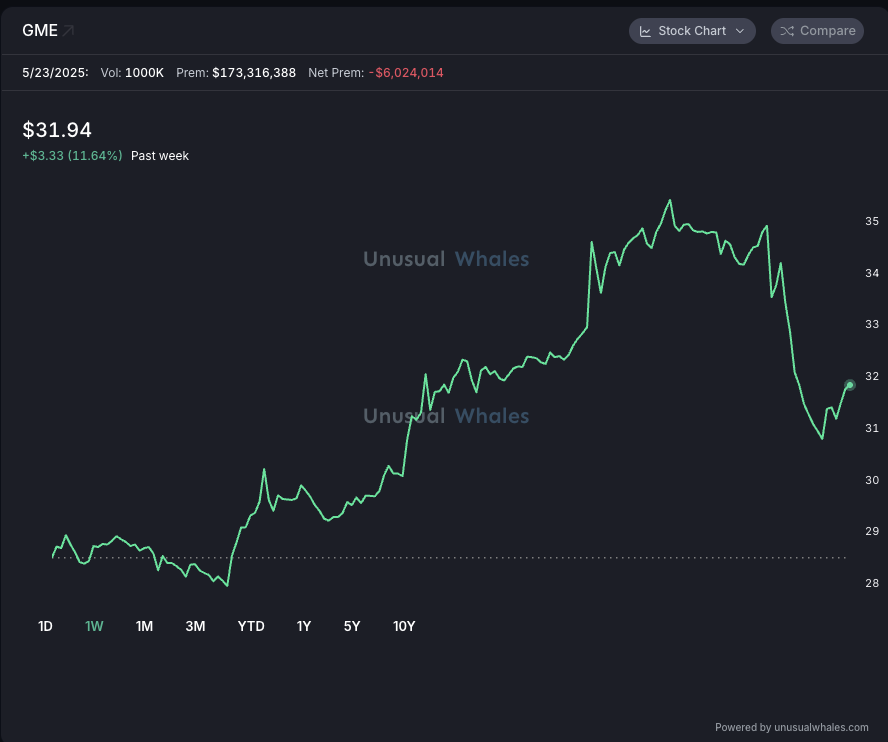The height and width of the screenshot is (742, 888).
Task: Switch to the 1Y time range
Action: [304, 626]
